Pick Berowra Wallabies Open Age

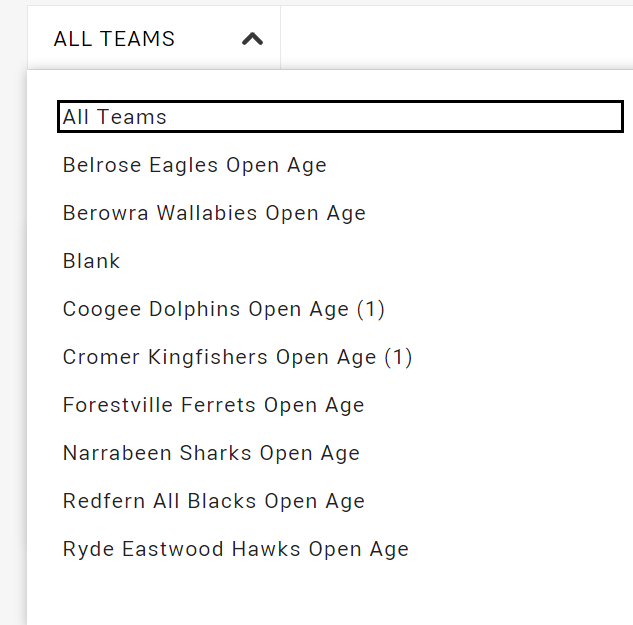pyautogui.click(x=214, y=213)
